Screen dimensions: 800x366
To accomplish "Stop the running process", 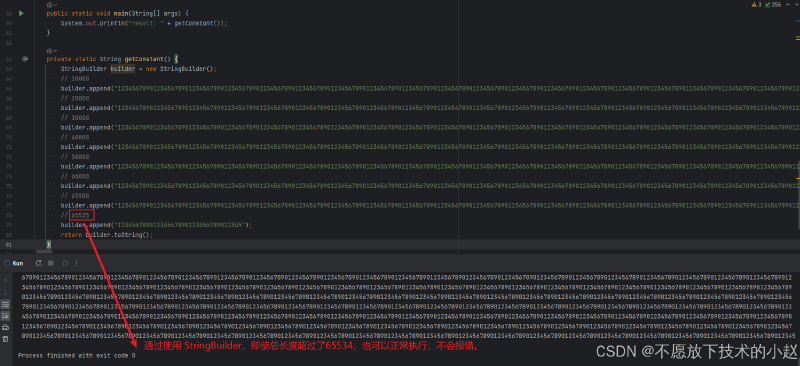I will 51,263.
